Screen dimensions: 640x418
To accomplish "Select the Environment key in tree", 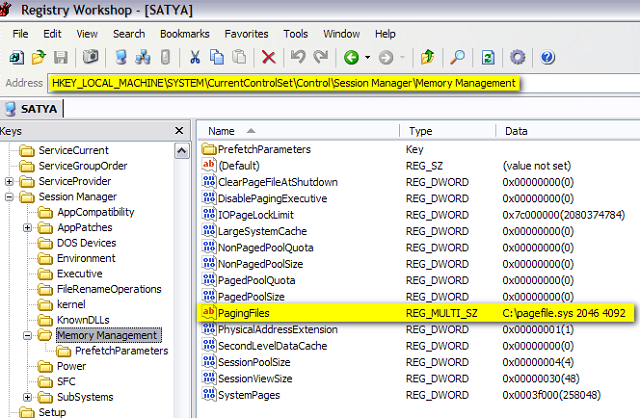I will [86, 258].
